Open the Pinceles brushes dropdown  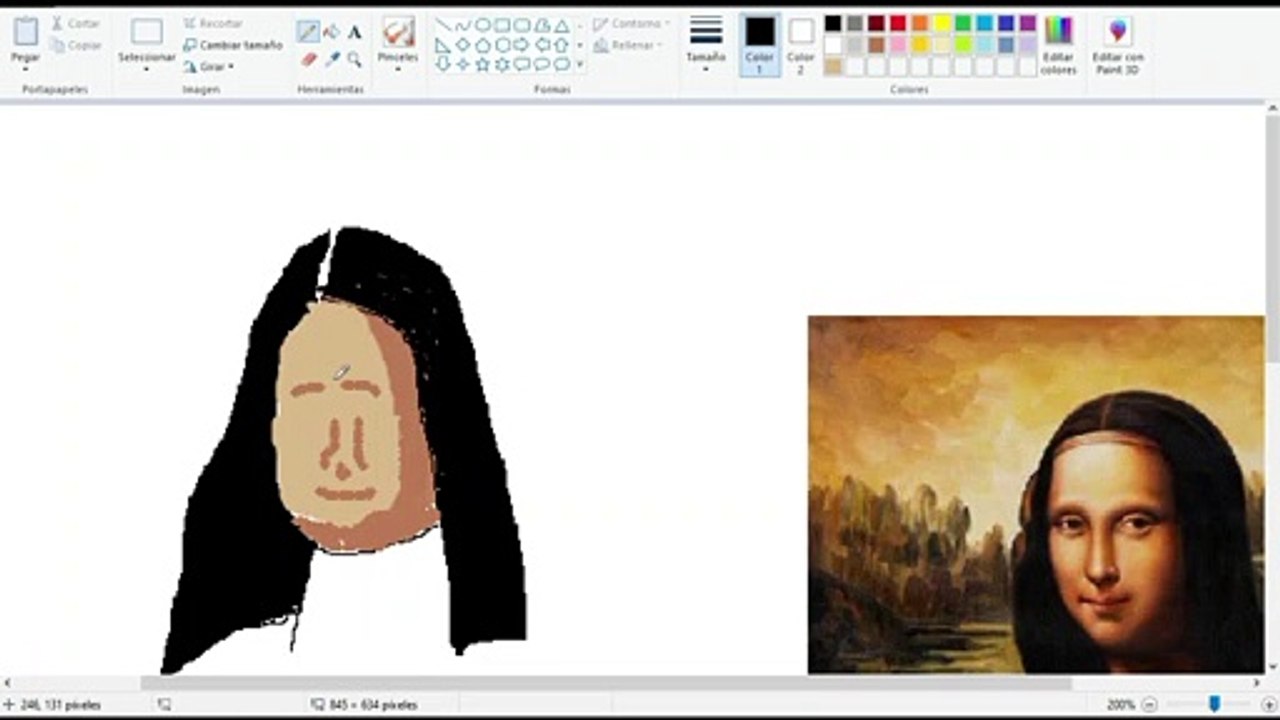coord(398,69)
